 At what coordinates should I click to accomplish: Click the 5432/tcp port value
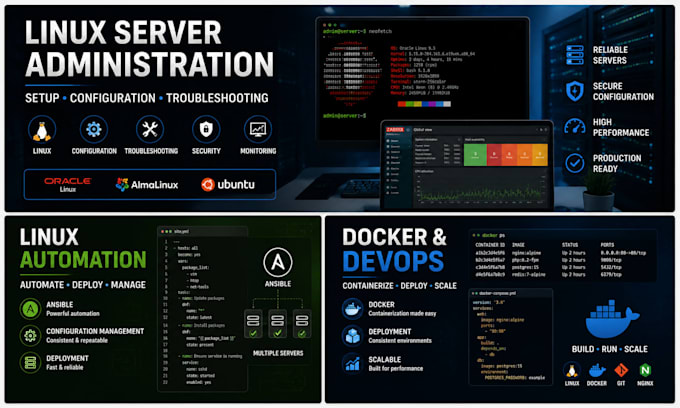[x=611, y=267]
